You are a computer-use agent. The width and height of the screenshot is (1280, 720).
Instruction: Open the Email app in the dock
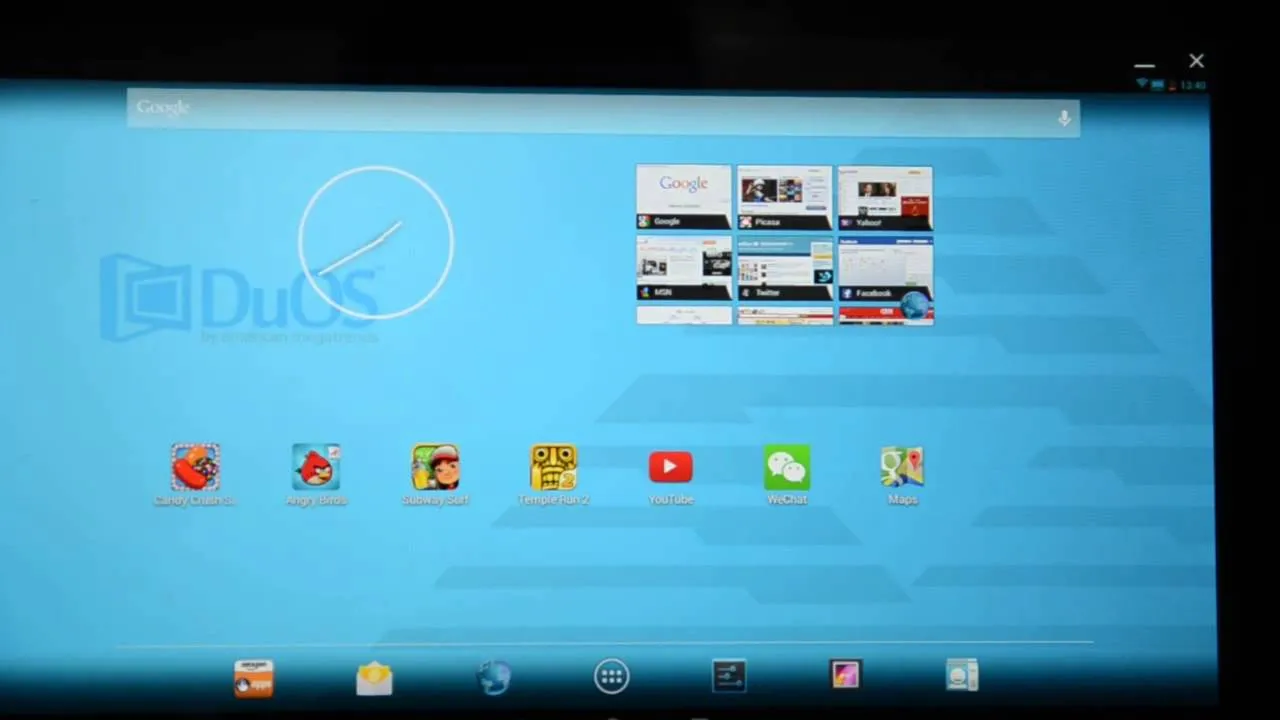pos(374,679)
